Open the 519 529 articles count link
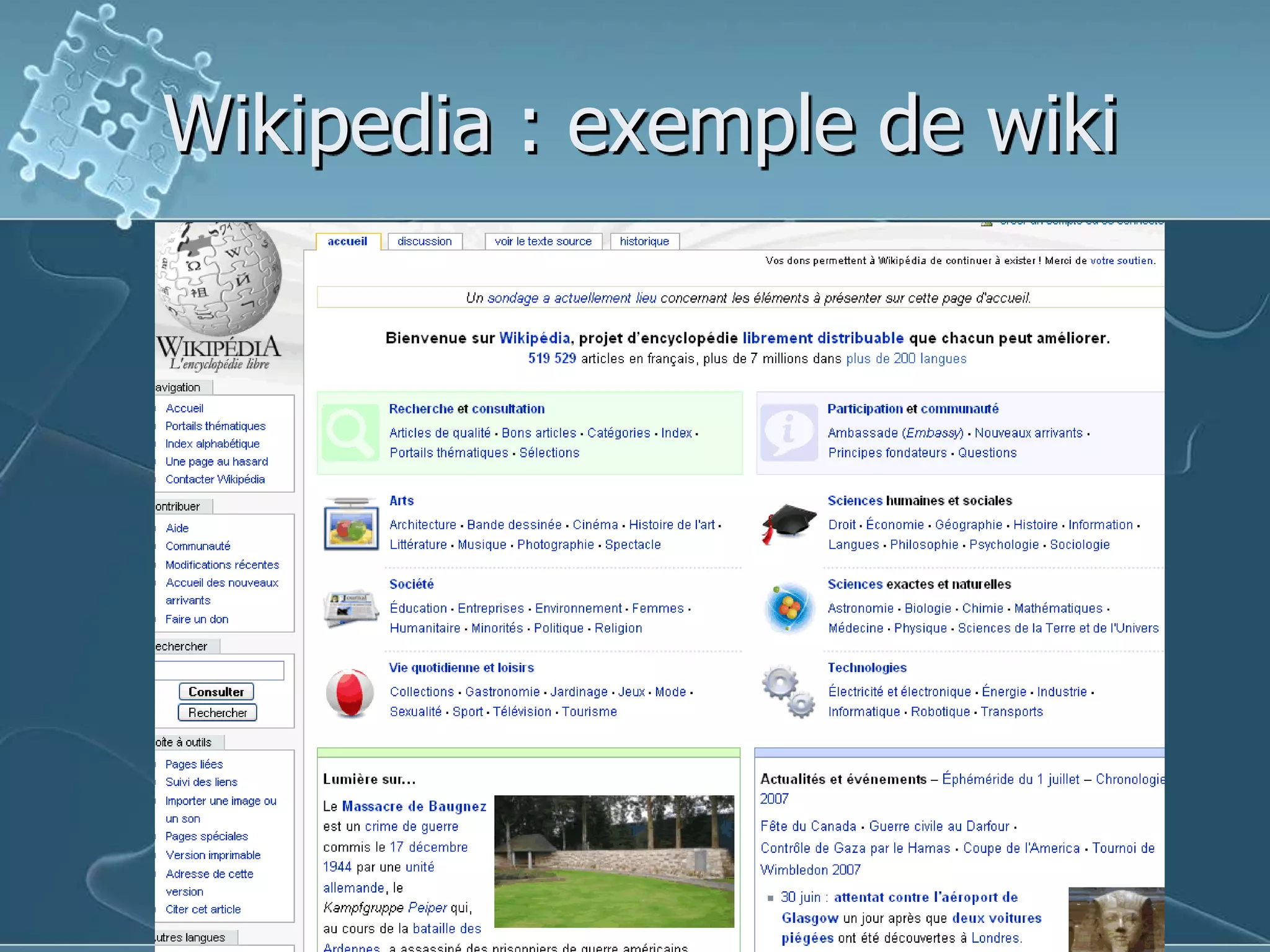The height and width of the screenshot is (952, 1270). point(552,359)
